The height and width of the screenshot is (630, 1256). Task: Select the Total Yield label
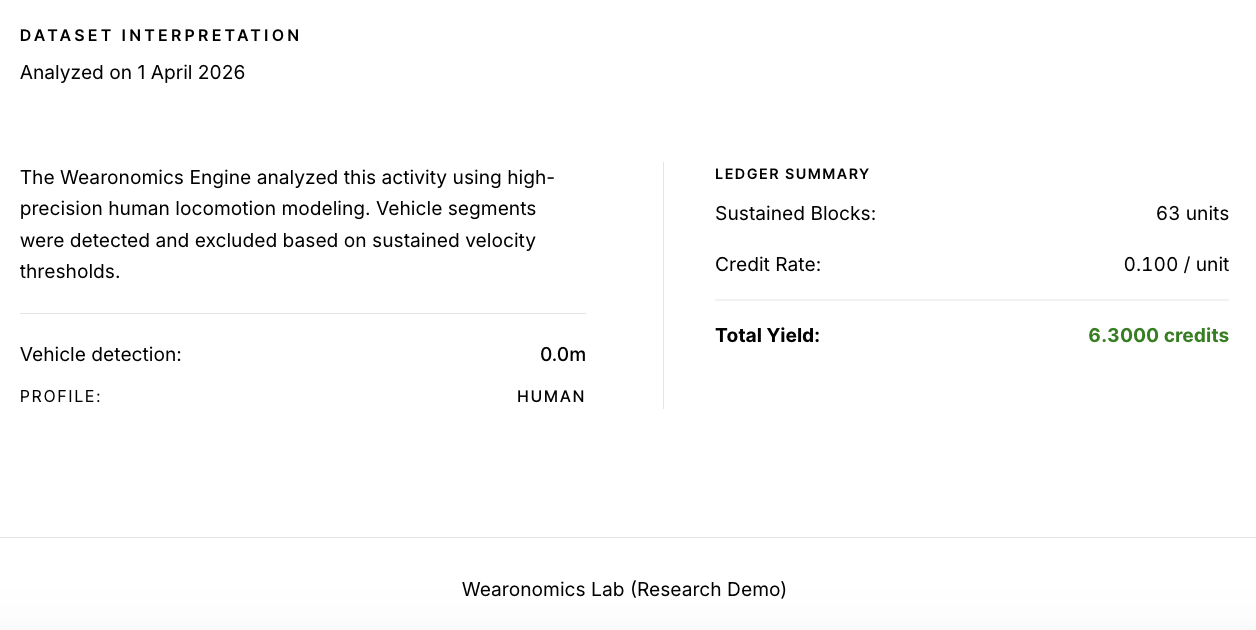767,336
